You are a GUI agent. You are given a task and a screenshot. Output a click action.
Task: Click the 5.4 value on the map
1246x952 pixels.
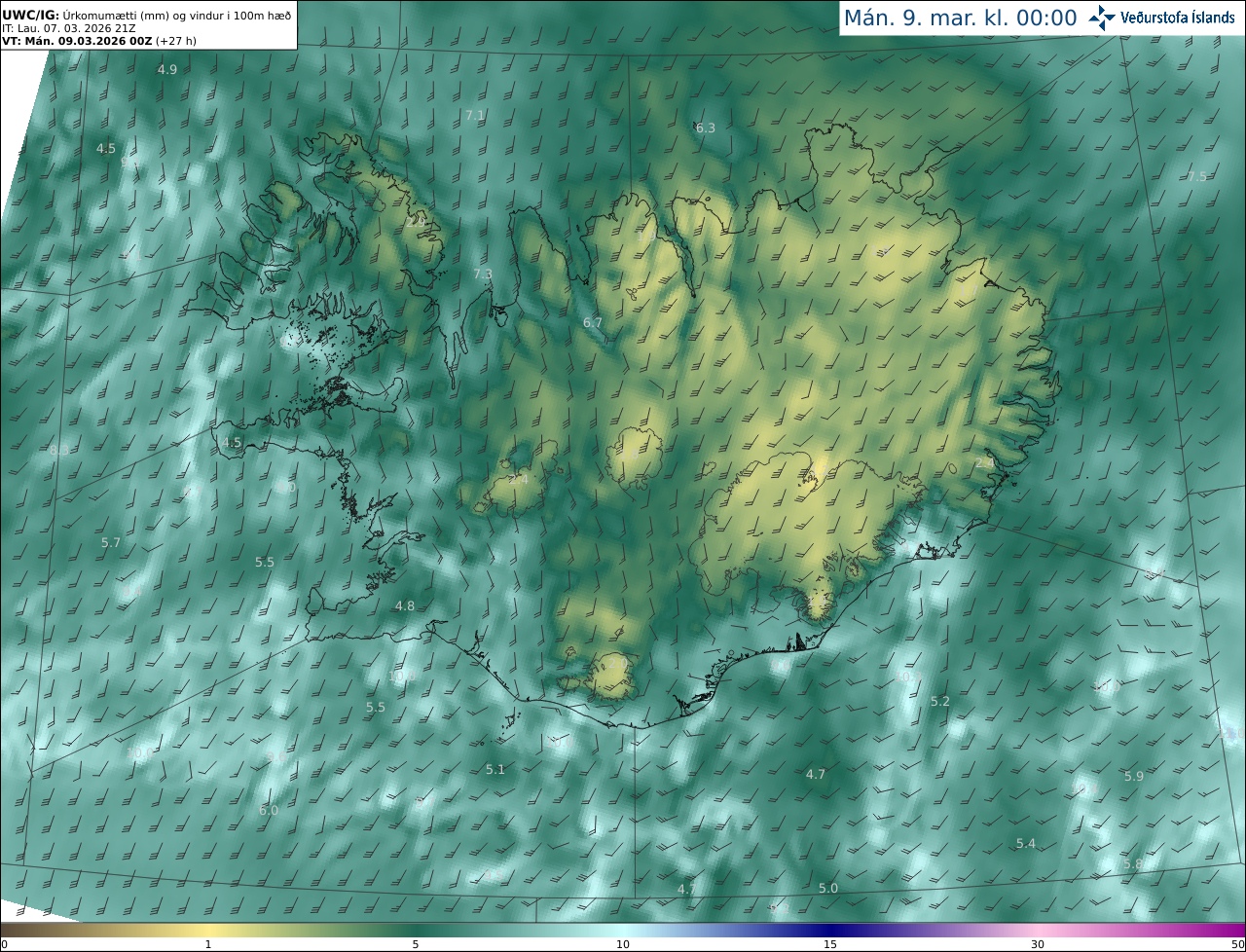[x=1026, y=843]
